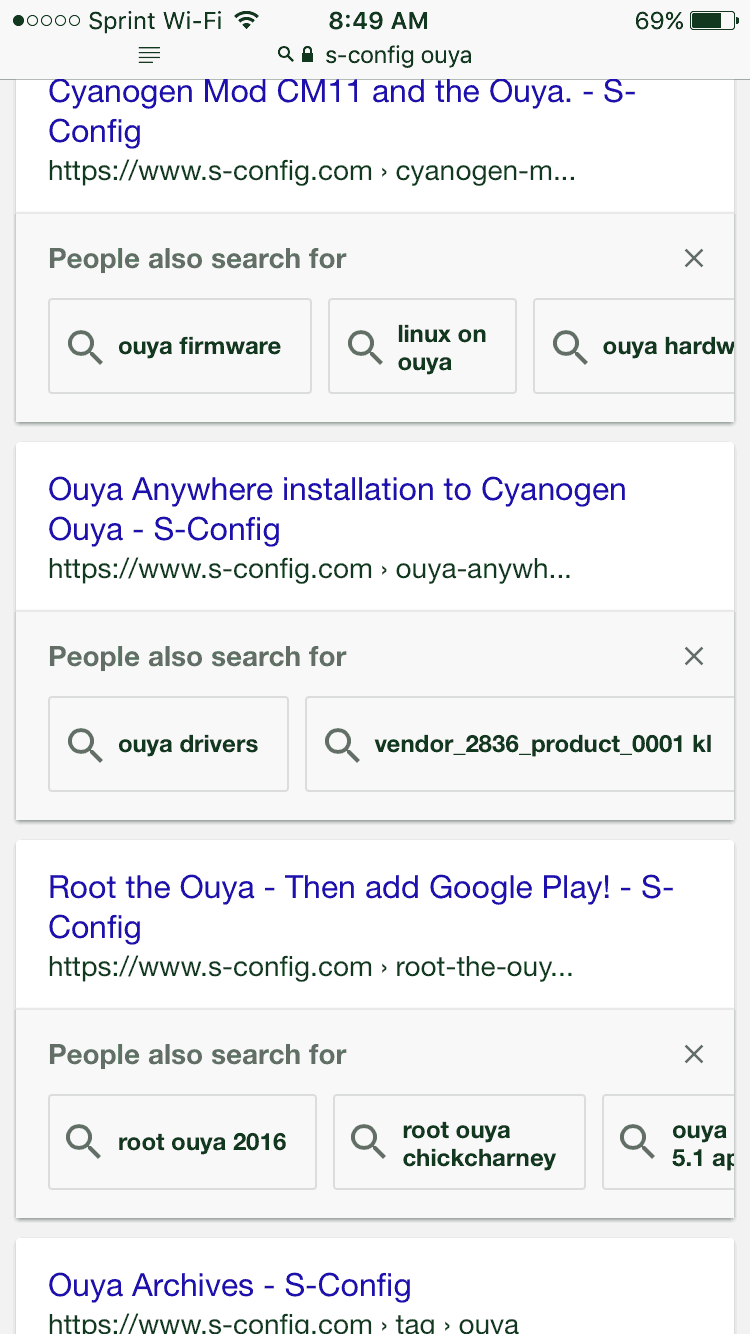Search for 'root ouya 2016' suggestion
The height and width of the screenshot is (1334, 750).
click(182, 1142)
